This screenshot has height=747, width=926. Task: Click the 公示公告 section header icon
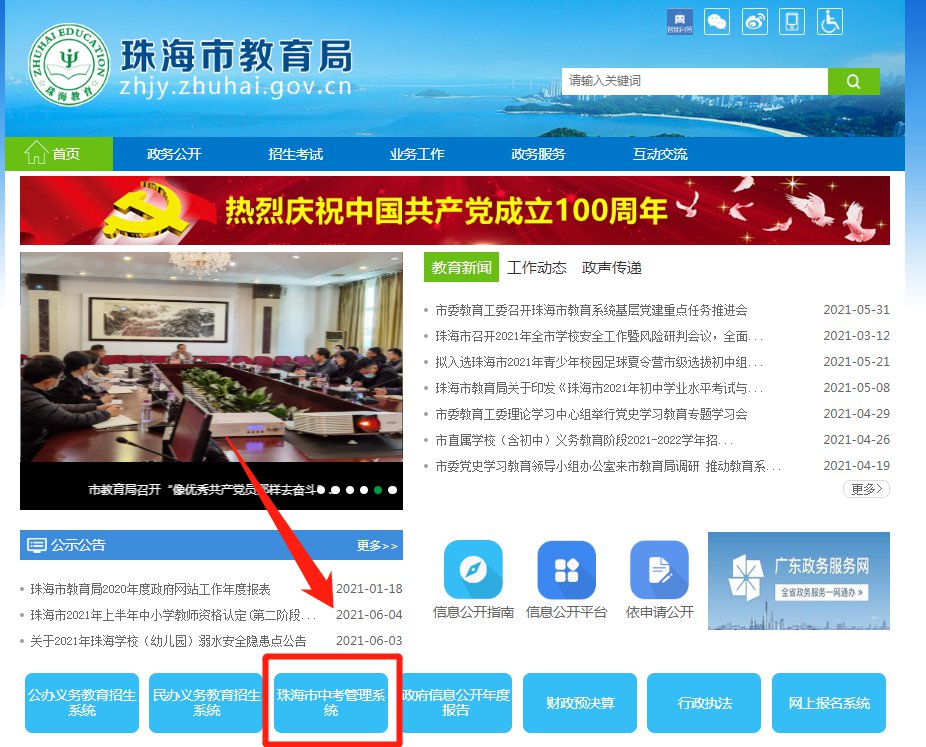coord(37,545)
